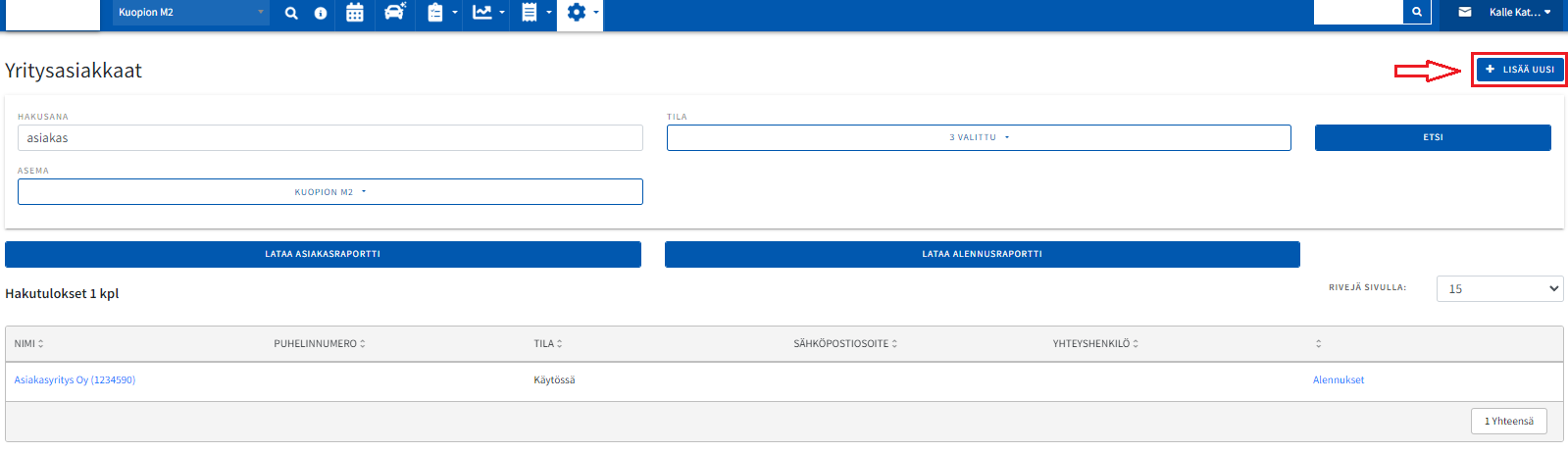The image size is (1568, 453).
Task: Sort table by Tila column
Action: click(x=548, y=344)
